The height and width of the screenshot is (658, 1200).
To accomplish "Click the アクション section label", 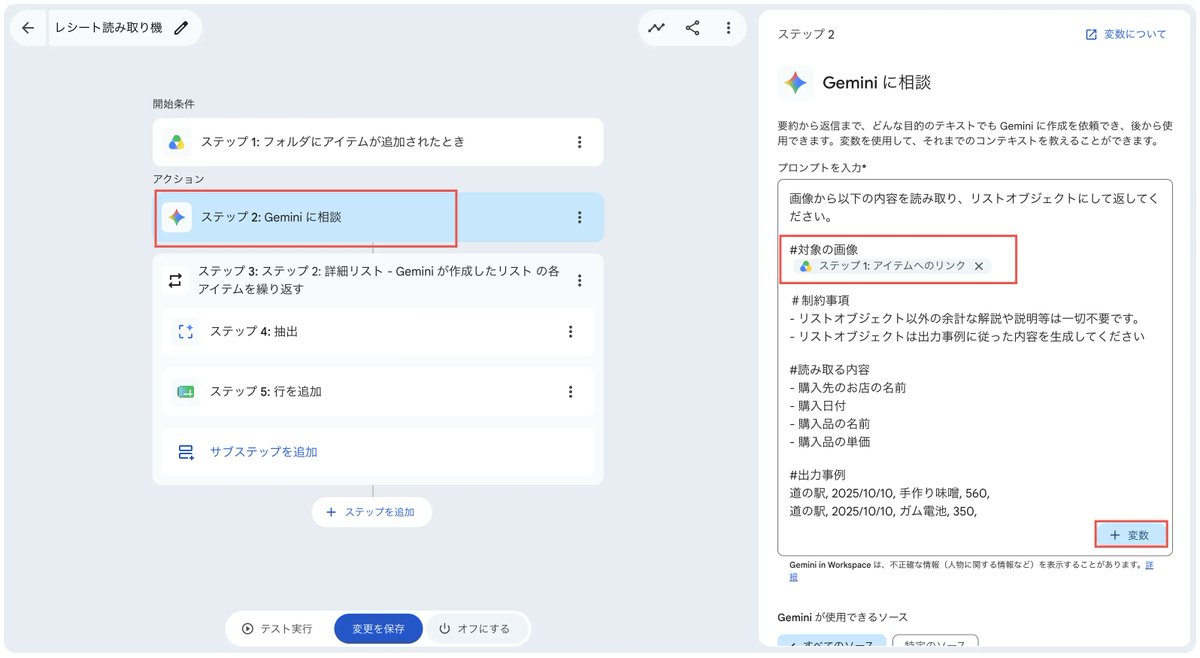I will pyautogui.click(x=178, y=179).
